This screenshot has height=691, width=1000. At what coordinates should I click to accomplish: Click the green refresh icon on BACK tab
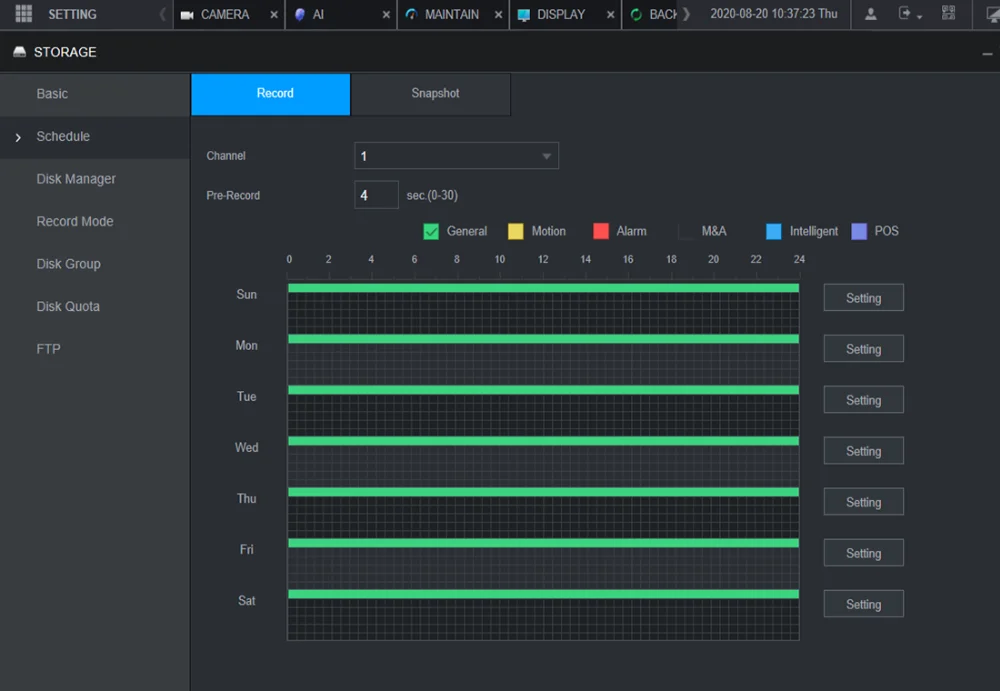(636, 15)
